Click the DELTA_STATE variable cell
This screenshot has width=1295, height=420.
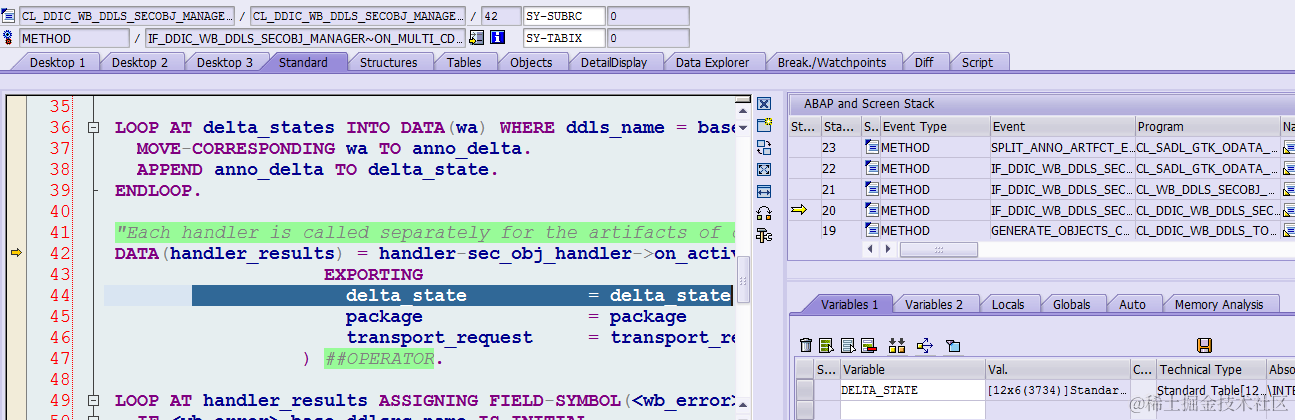click(912, 390)
